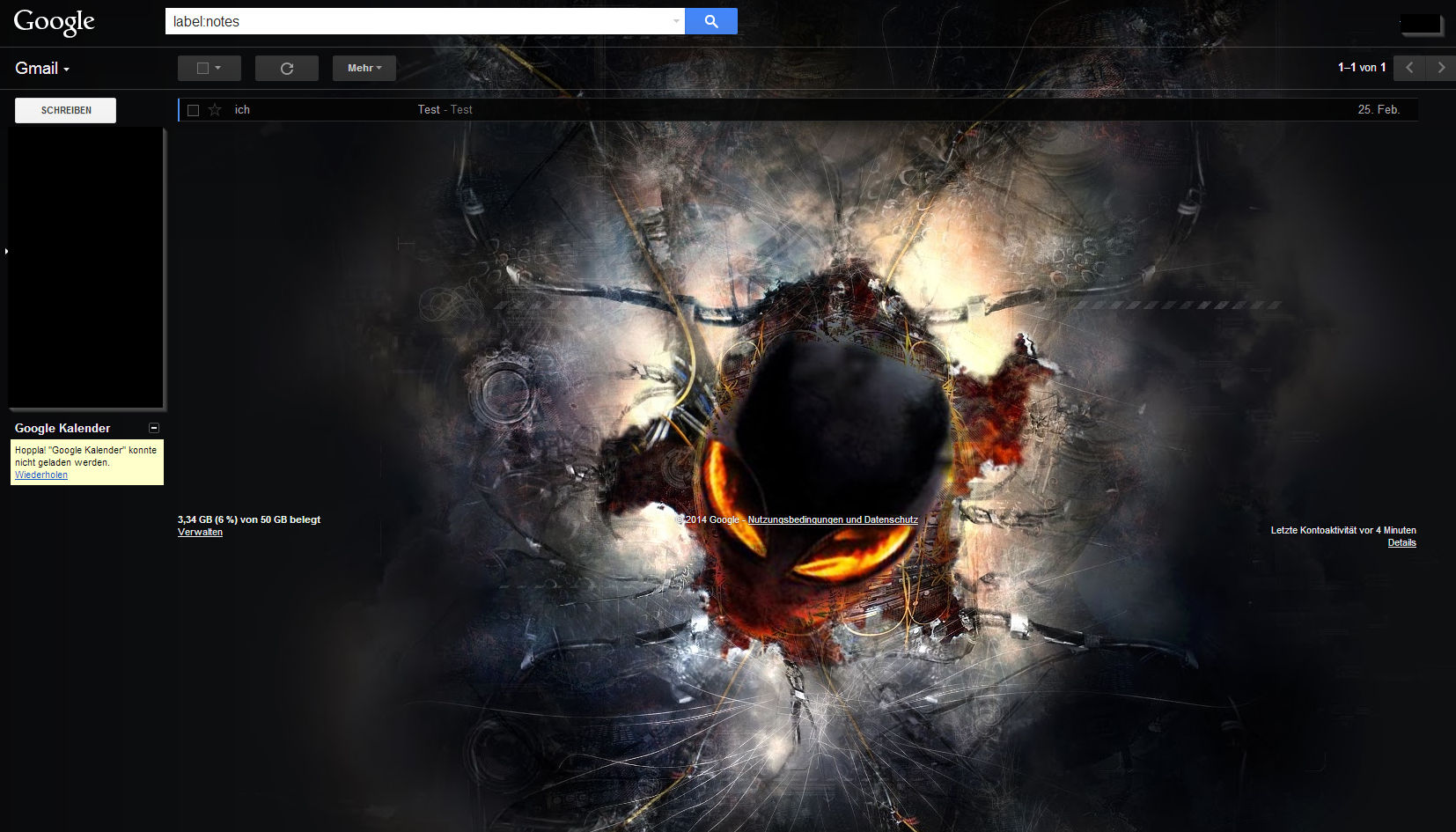Open the Mehr menu
Image resolution: width=1456 pixels, height=832 pixels.
(364, 68)
